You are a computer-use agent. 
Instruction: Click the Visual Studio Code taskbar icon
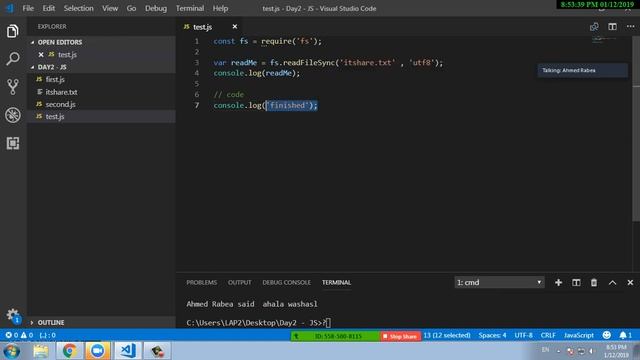point(128,351)
